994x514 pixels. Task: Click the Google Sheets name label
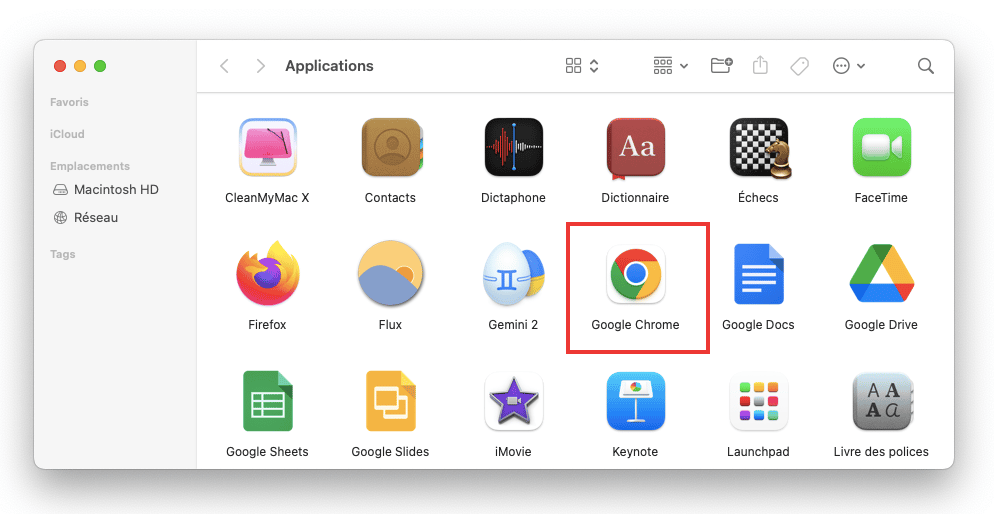click(267, 452)
